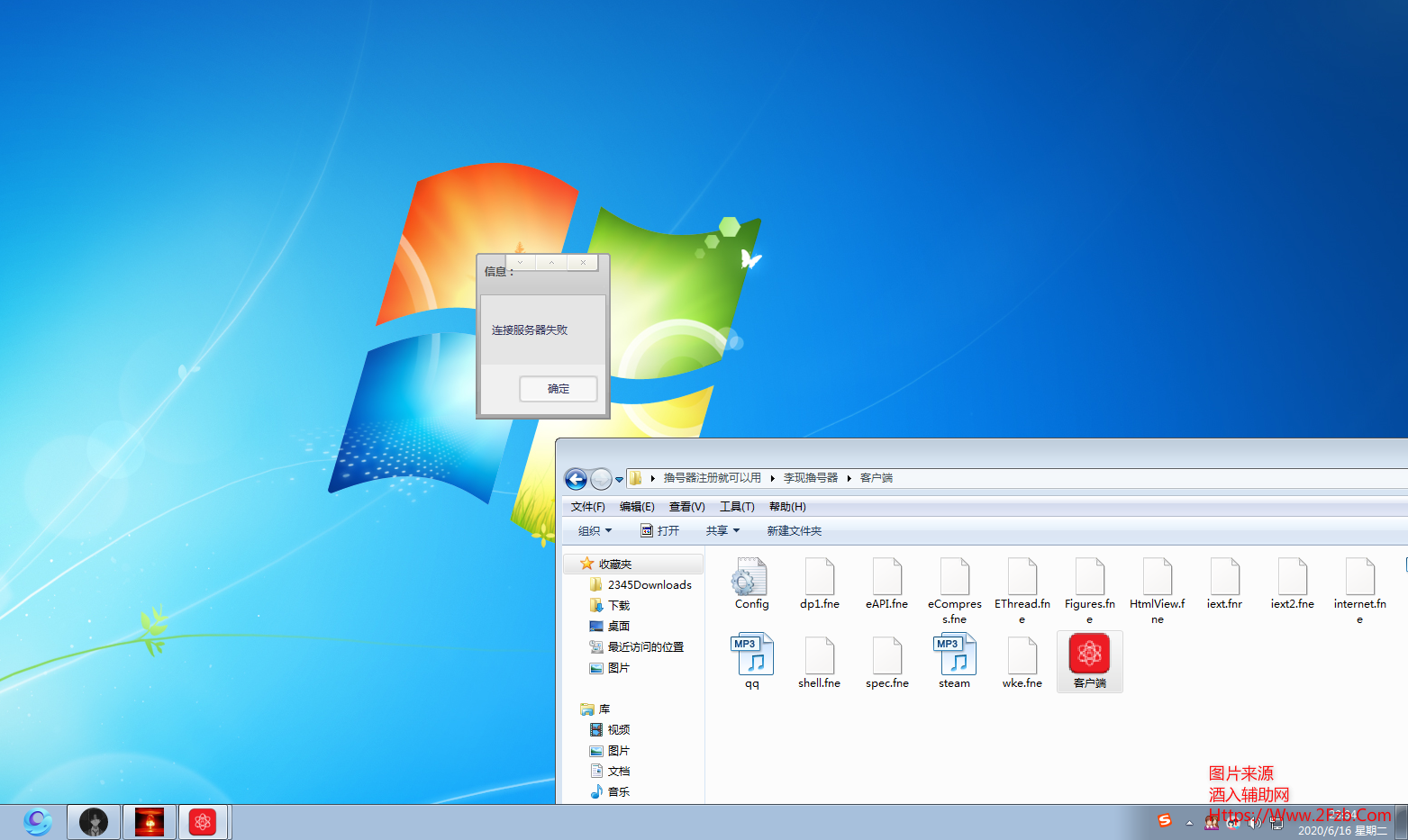Screen dimensions: 1408x840
Task: Click the two-people tray icon
Action: (1212, 822)
